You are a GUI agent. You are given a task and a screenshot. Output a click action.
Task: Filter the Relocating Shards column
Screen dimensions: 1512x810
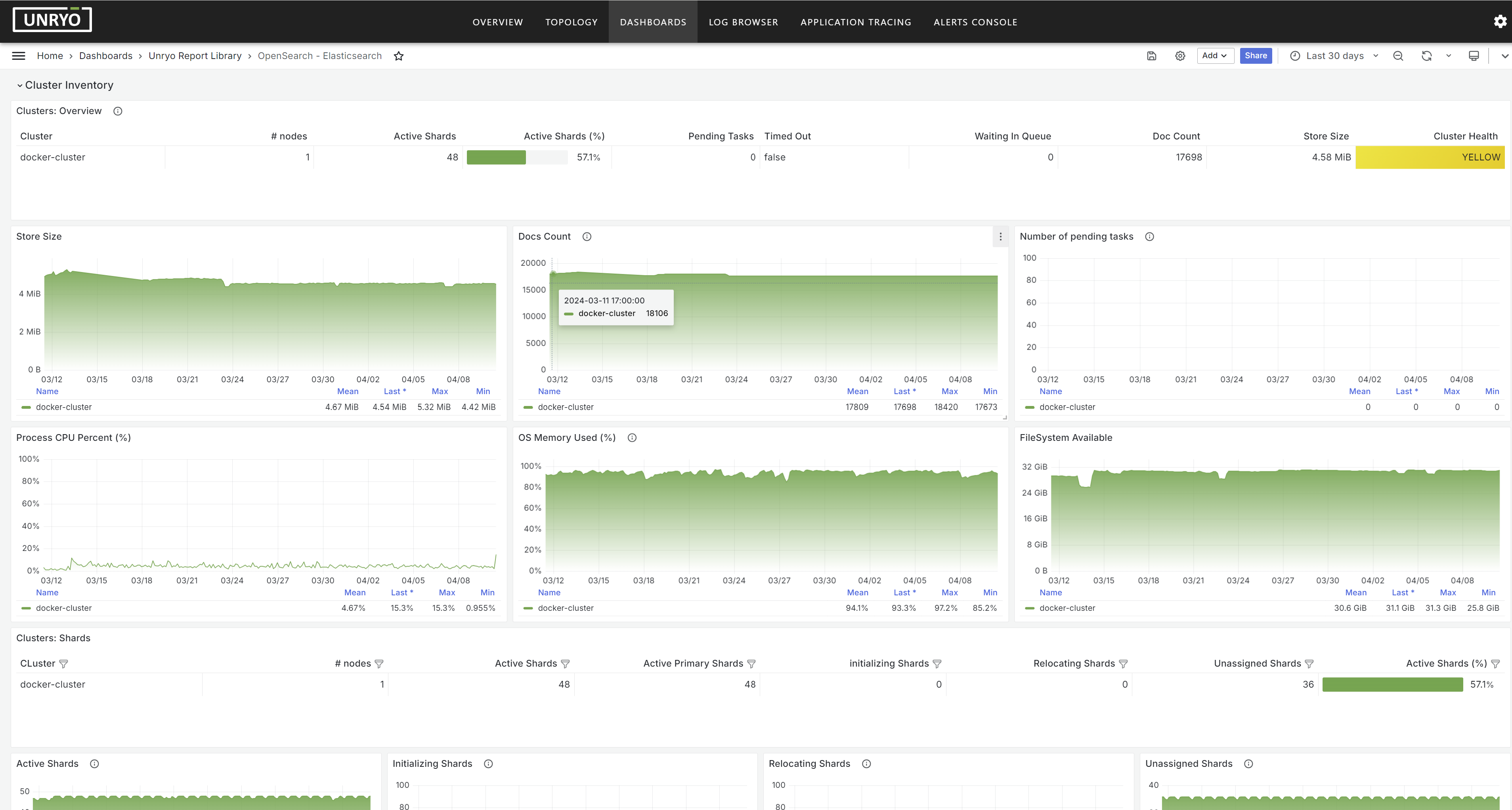tap(1123, 663)
